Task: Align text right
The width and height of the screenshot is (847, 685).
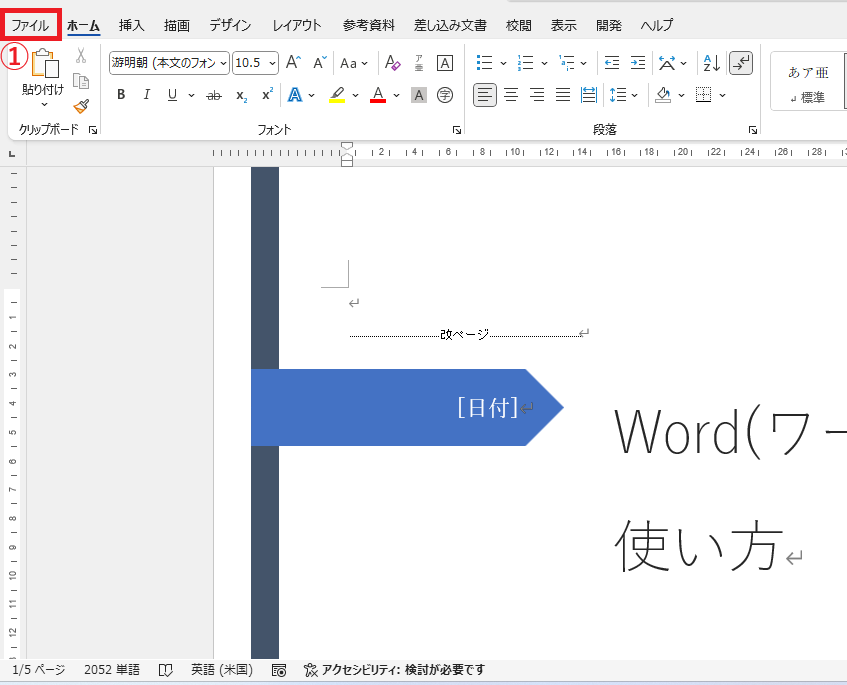Action: click(x=536, y=96)
